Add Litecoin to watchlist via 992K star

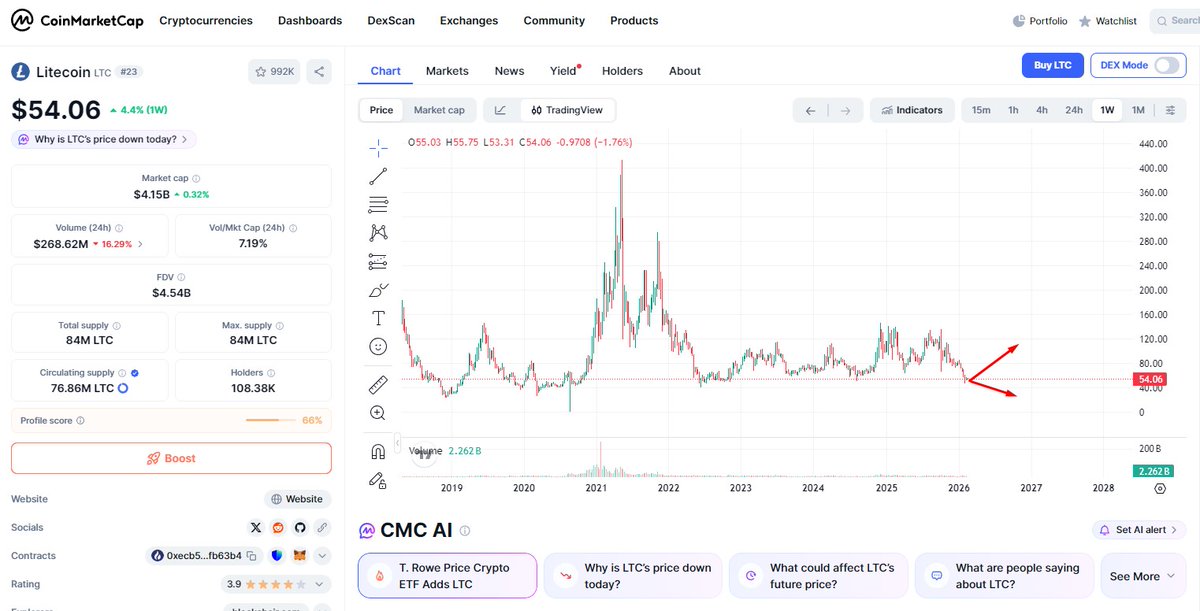(x=275, y=72)
